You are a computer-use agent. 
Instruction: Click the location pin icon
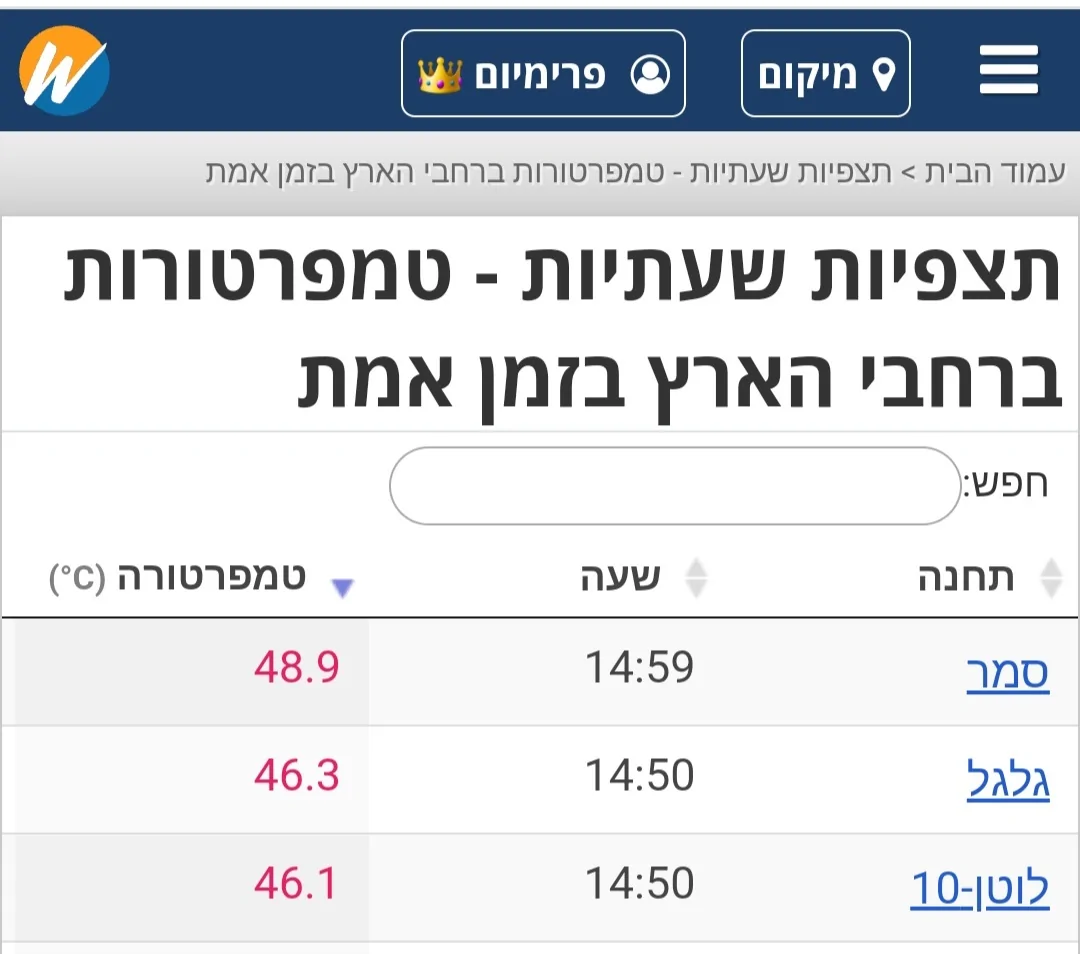[x=884, y=74]
